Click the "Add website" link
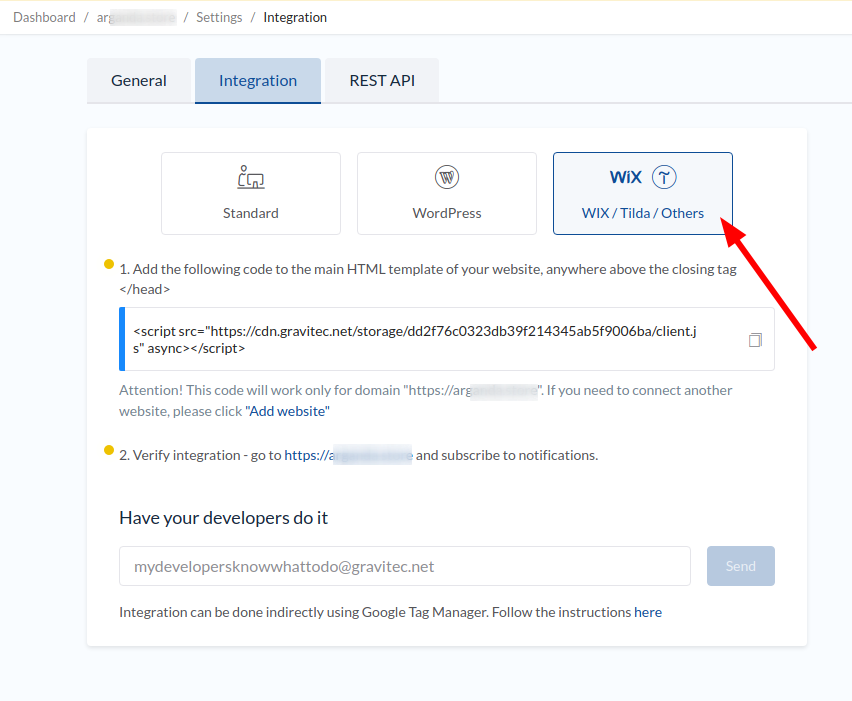Image resolution: width=852 pixels, height=701 pixels. coord(287,411)
